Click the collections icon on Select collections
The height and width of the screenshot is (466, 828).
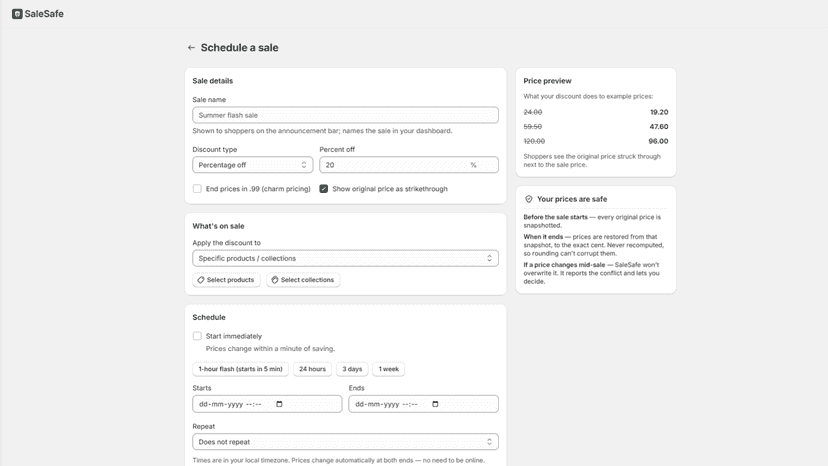(x=275, y=280)
